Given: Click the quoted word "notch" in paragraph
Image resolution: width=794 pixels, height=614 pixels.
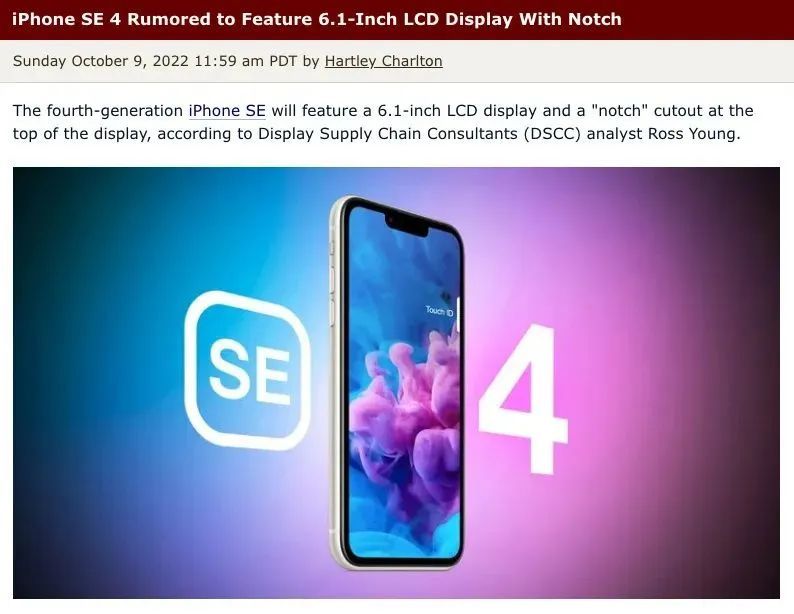Looking at the screenshot, I should tap(619, 110).
